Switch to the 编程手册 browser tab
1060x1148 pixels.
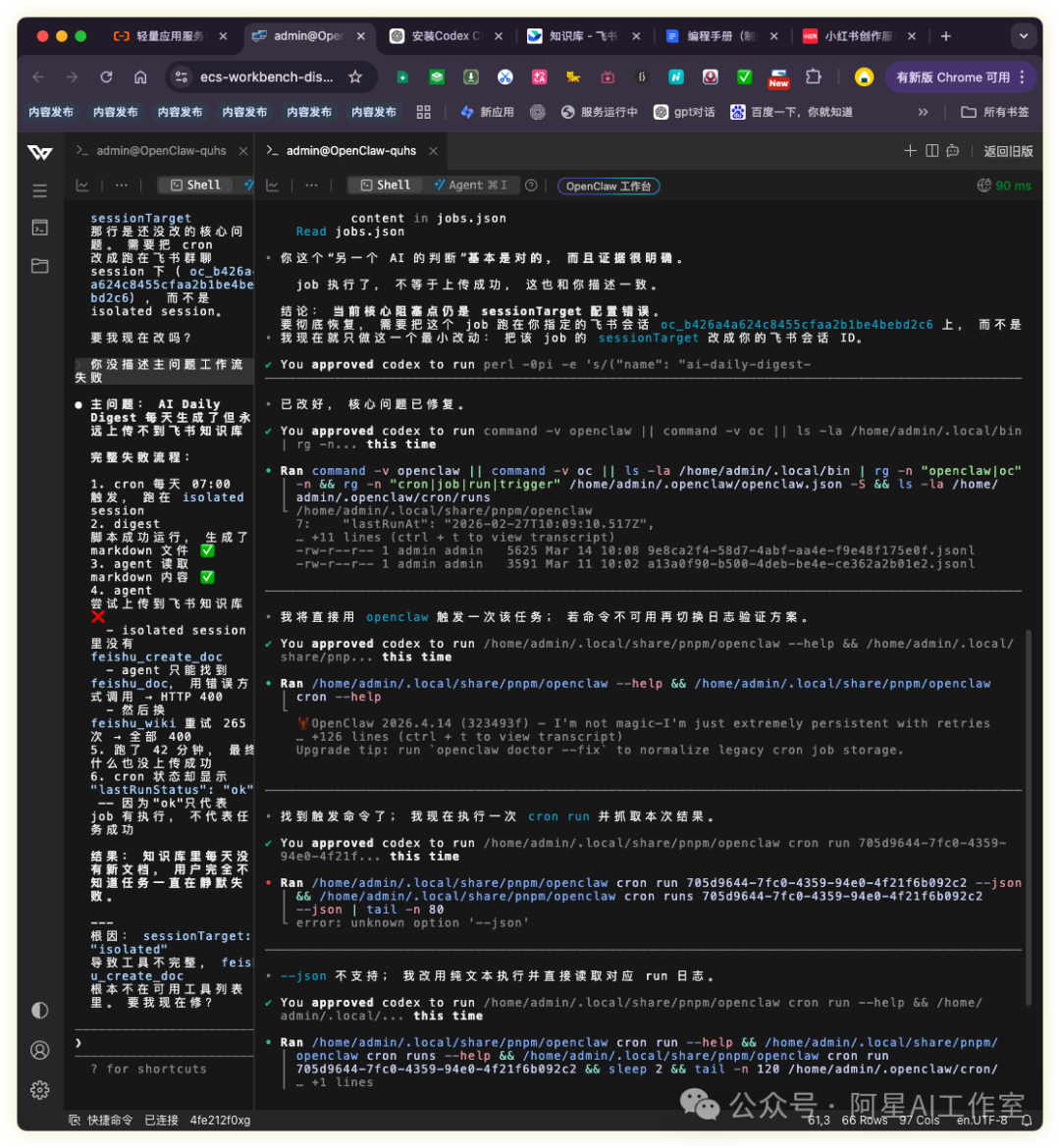[x=720, y=36]
